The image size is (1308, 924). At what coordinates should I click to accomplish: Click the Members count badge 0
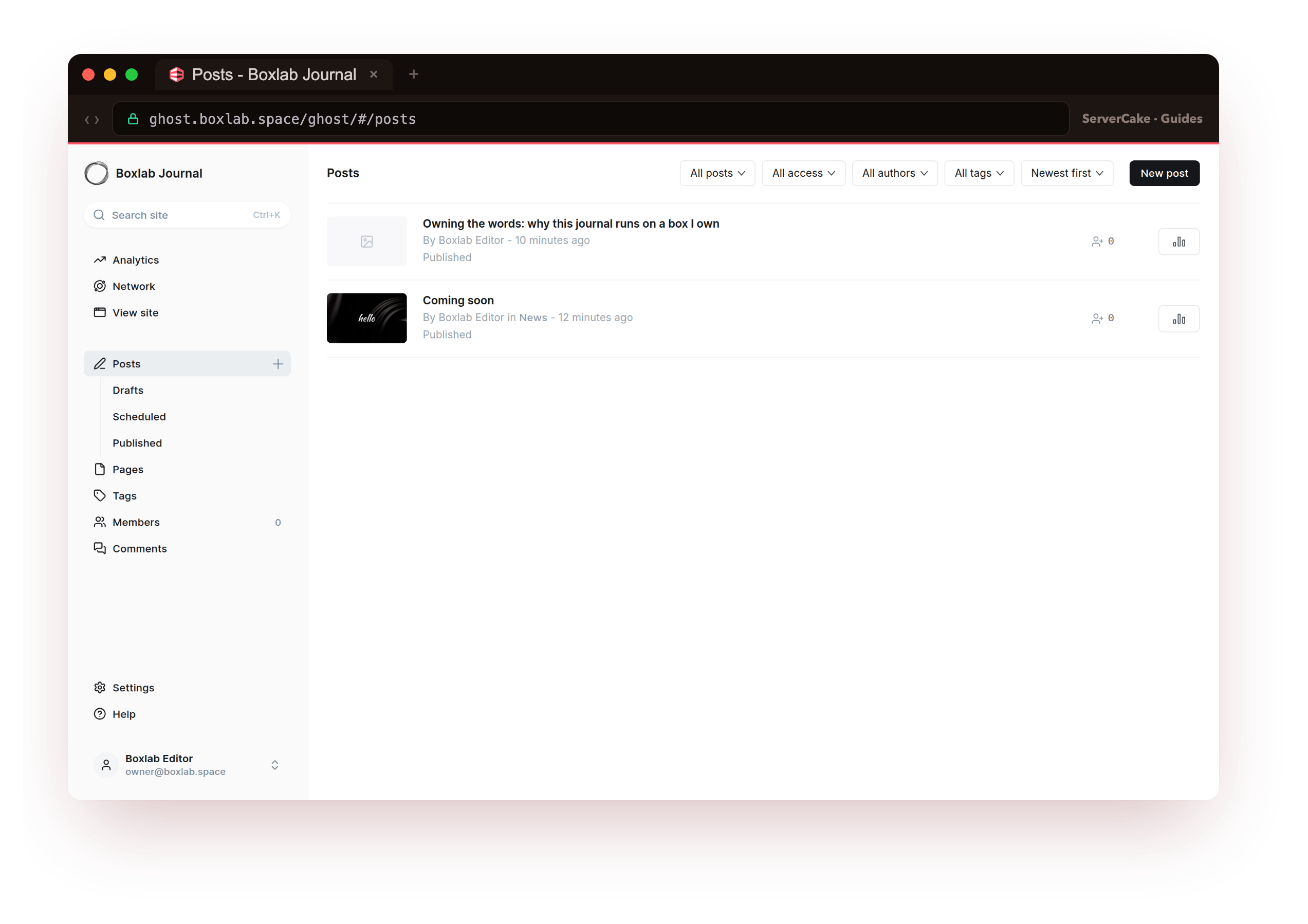click(x=278, y=523)
